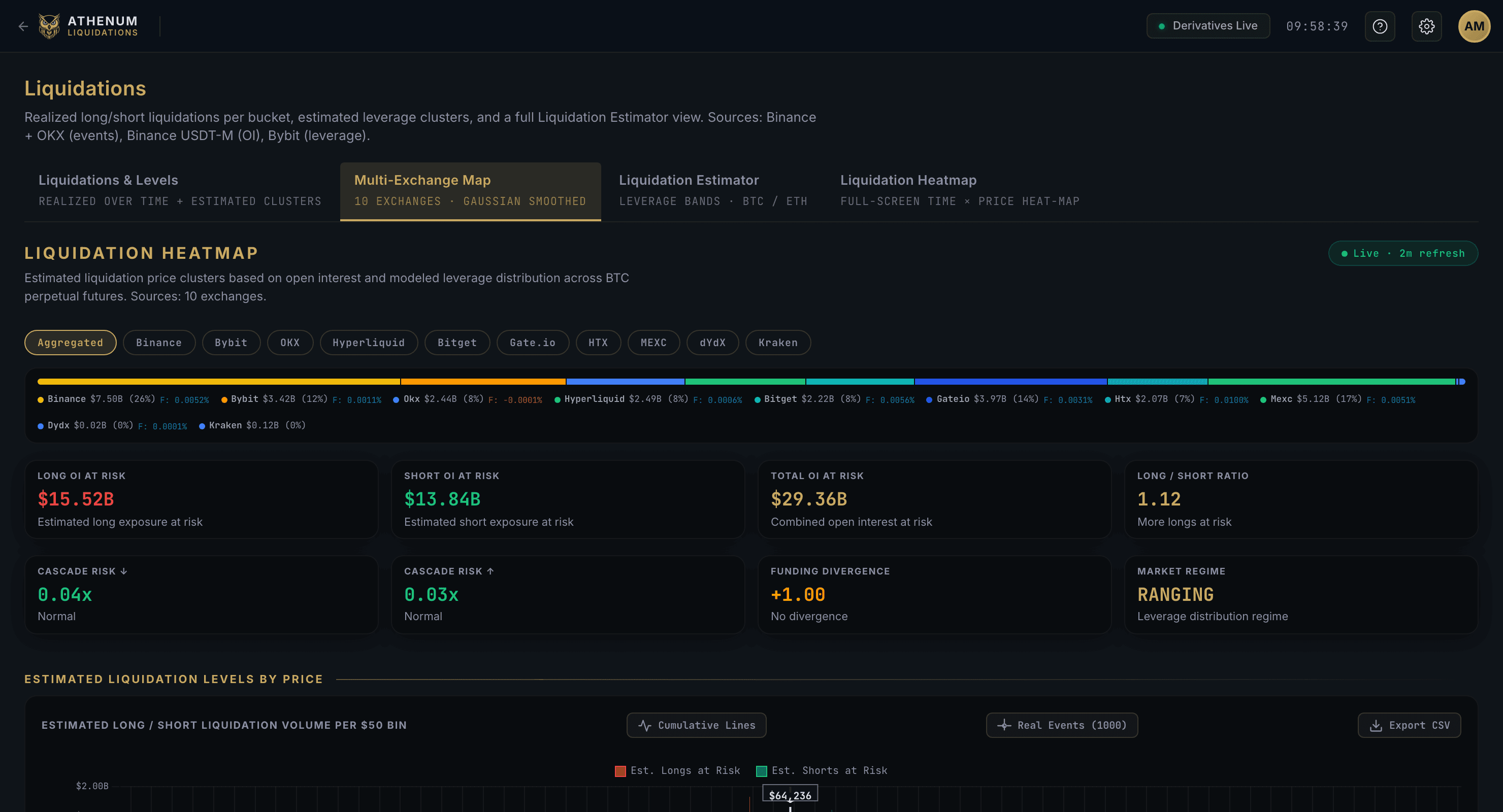Select the Kraken exchange filter

[x=778, y=343]
